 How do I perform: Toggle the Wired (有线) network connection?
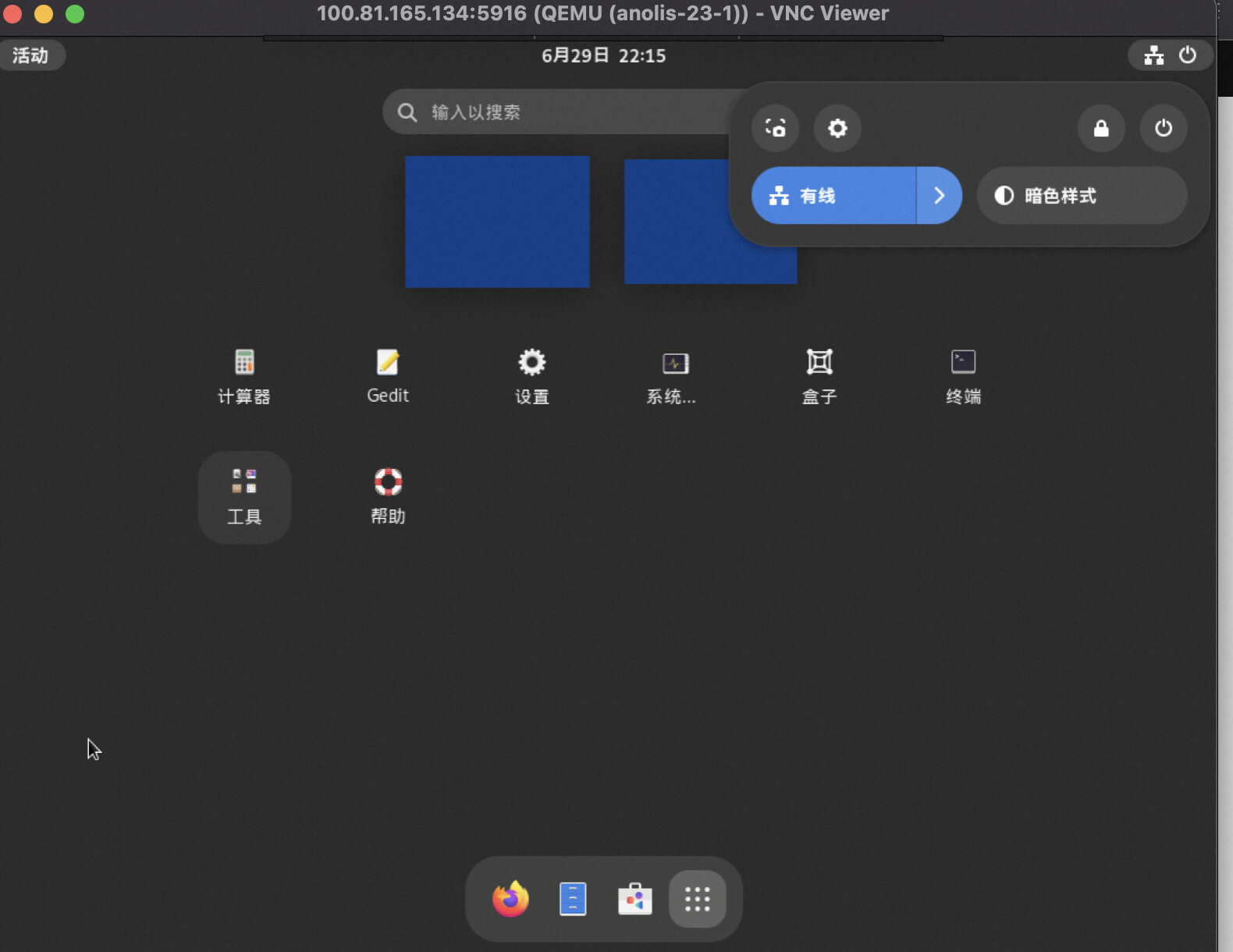(832, 196)
